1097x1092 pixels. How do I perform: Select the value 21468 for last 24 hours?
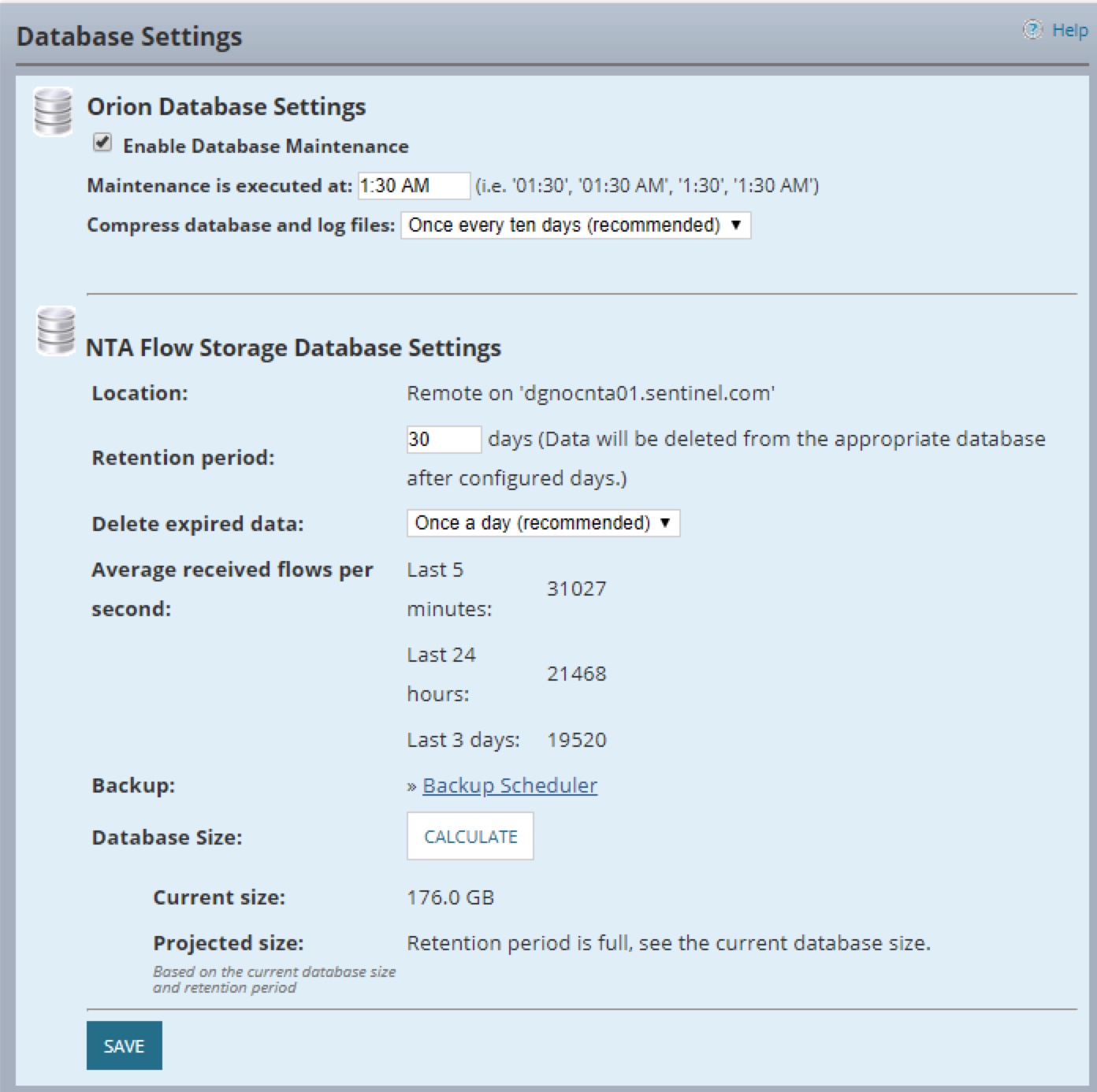click(x=577, y=674)
